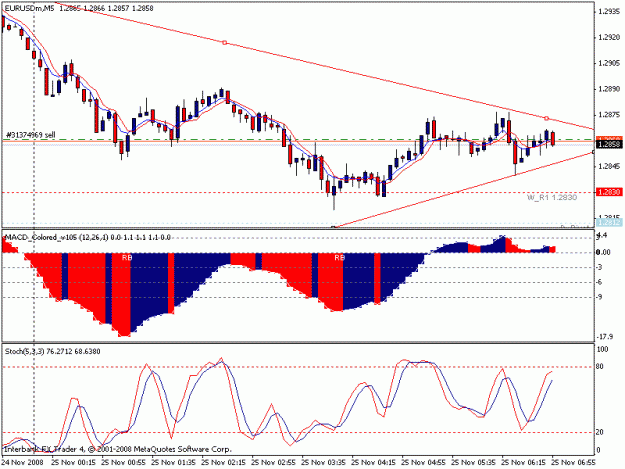Click the 25 Nov 04:15 time label
Image resolution: width=625 pixels, height=469 pixels.
(x=373, y=463)
